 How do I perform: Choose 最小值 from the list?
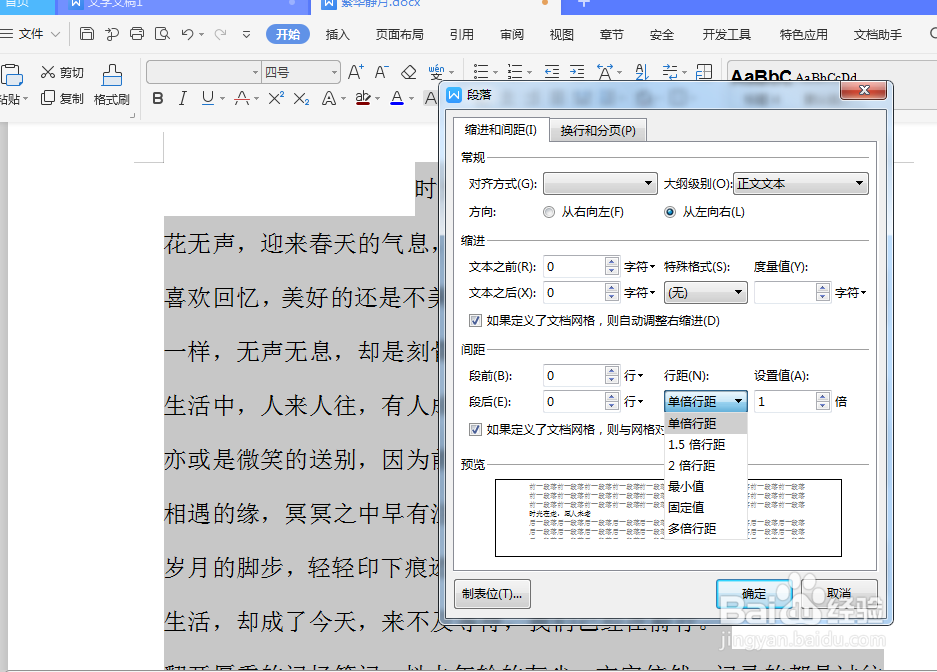click(x=706, y=486)
